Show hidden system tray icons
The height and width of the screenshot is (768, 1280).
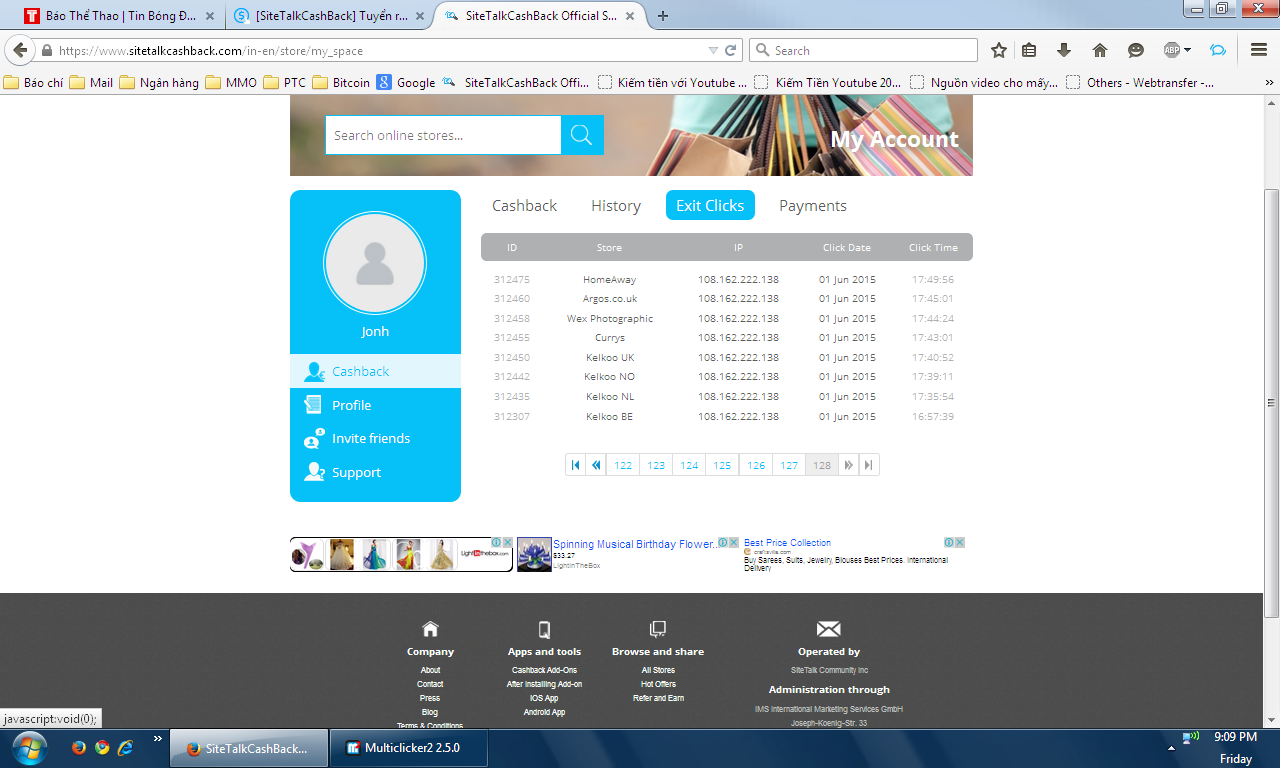[1170, 747]
